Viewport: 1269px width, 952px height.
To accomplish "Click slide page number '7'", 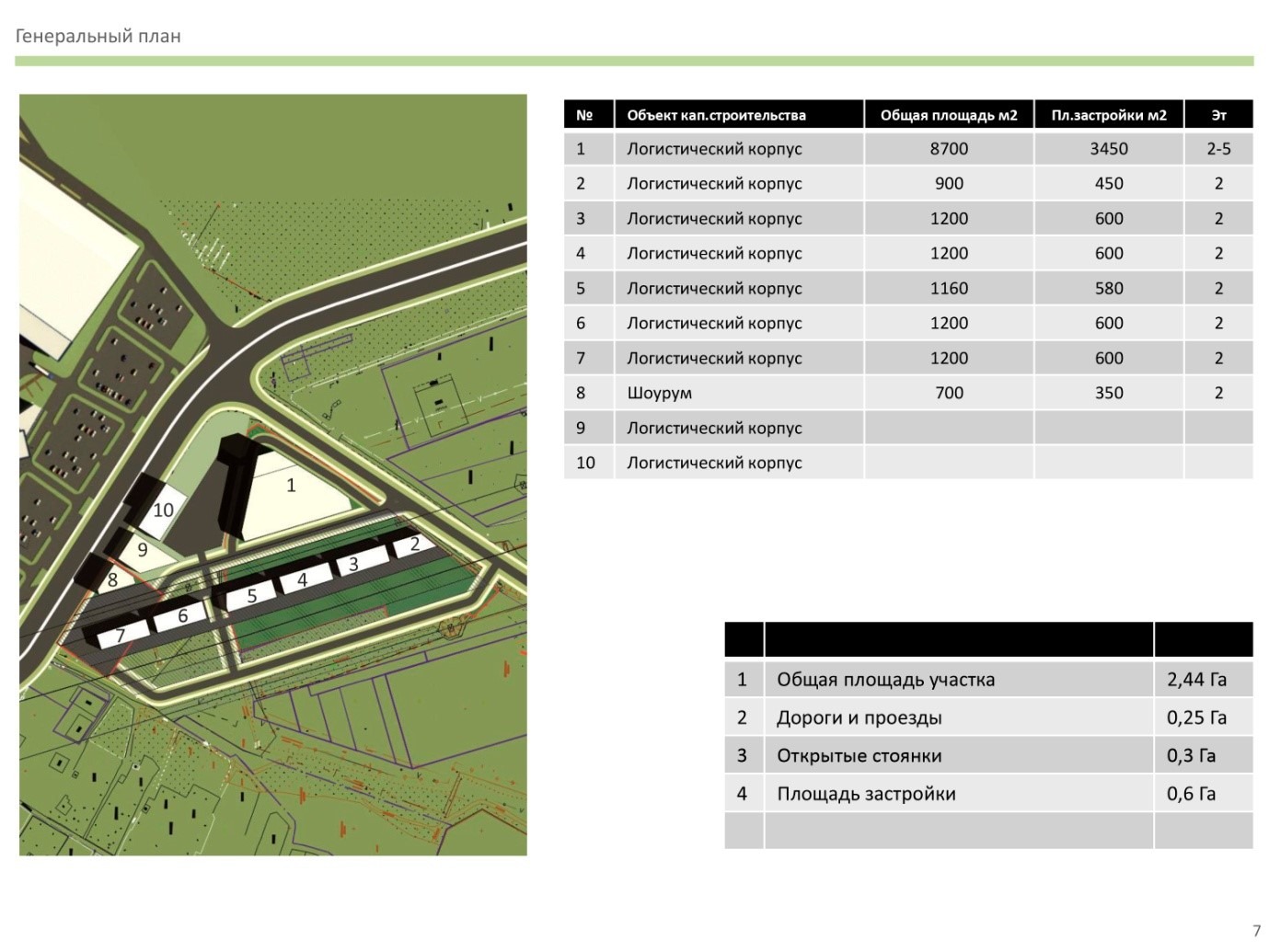I will point(1256,931).
